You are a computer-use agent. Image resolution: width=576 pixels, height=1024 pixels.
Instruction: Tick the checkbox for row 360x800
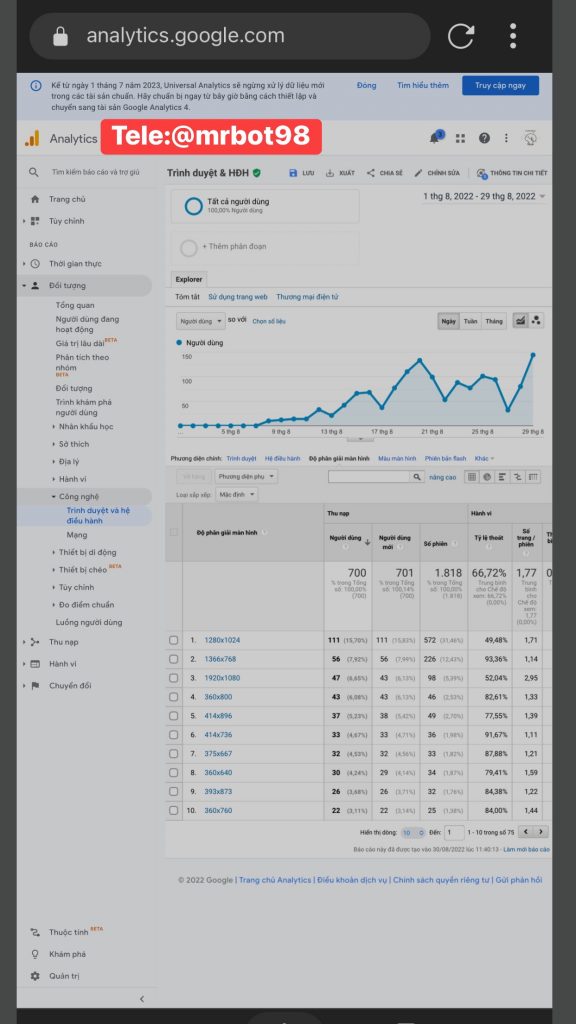point(174,697)
